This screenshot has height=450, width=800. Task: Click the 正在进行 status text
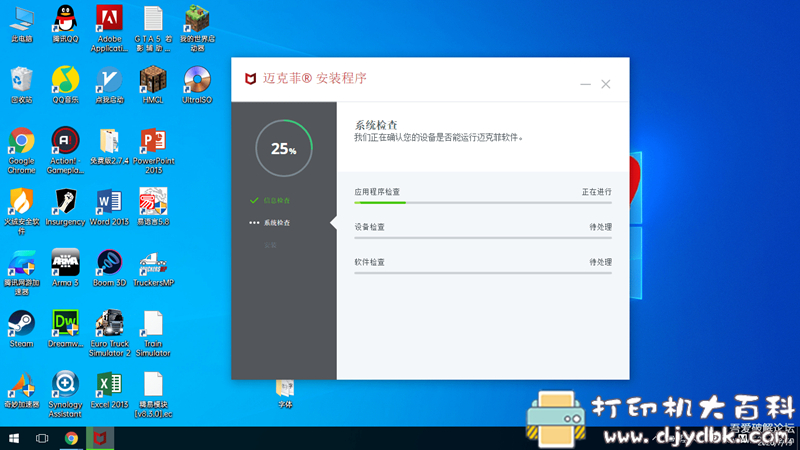tap(596, 192)
